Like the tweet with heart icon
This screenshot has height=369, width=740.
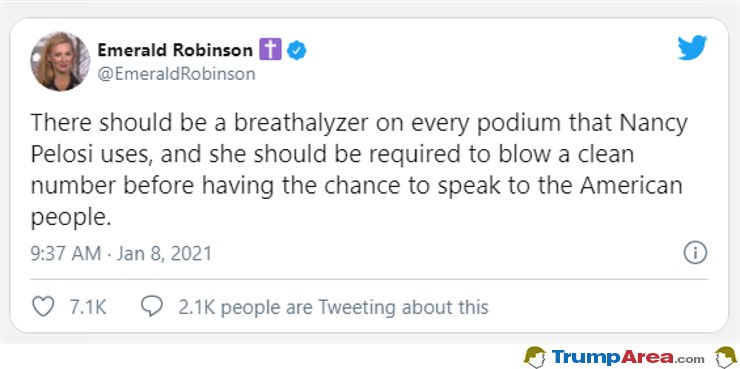click(x=43, y=307)
